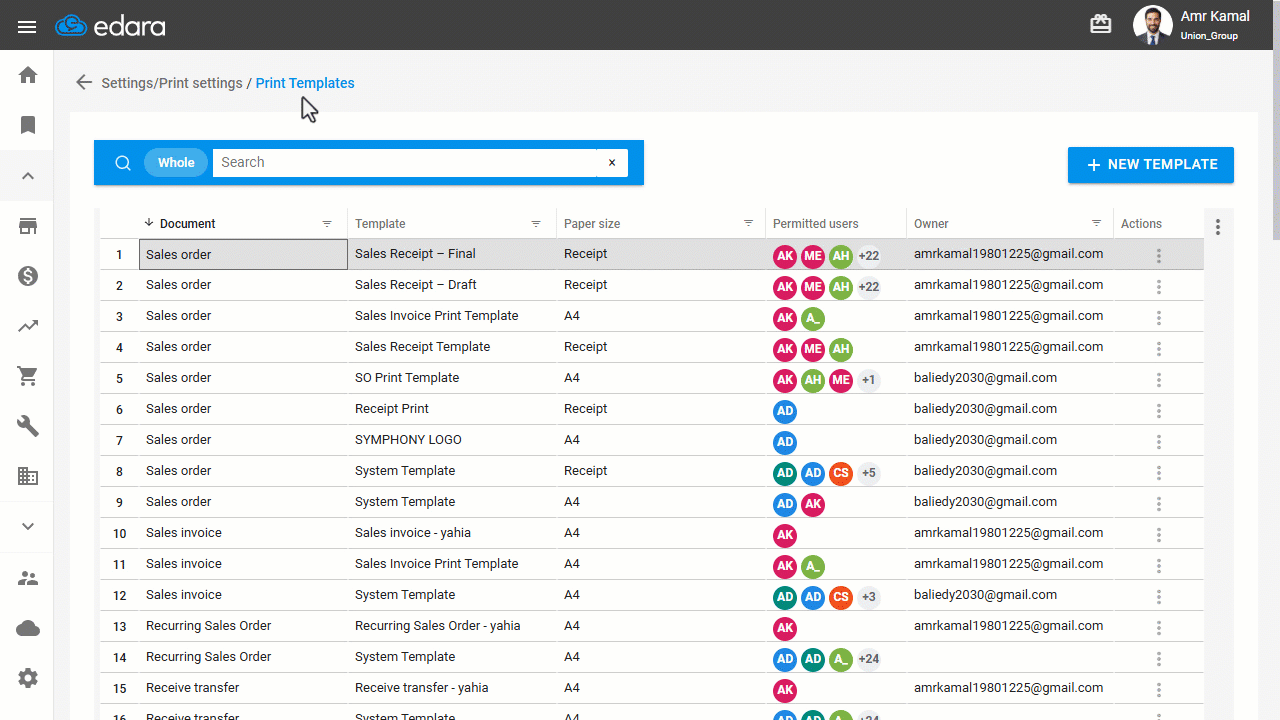Click the search magnifier icon
The image size is (1280, 720).
(123, 163)
